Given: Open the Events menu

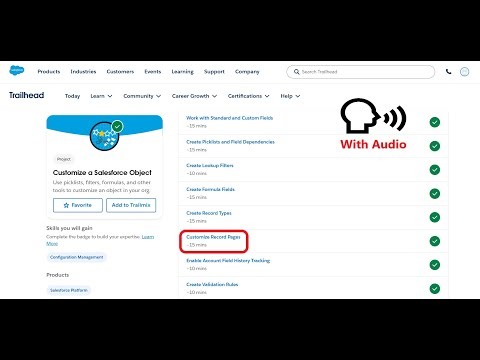Looking at the screenshot, I should [x=153, y=71].
